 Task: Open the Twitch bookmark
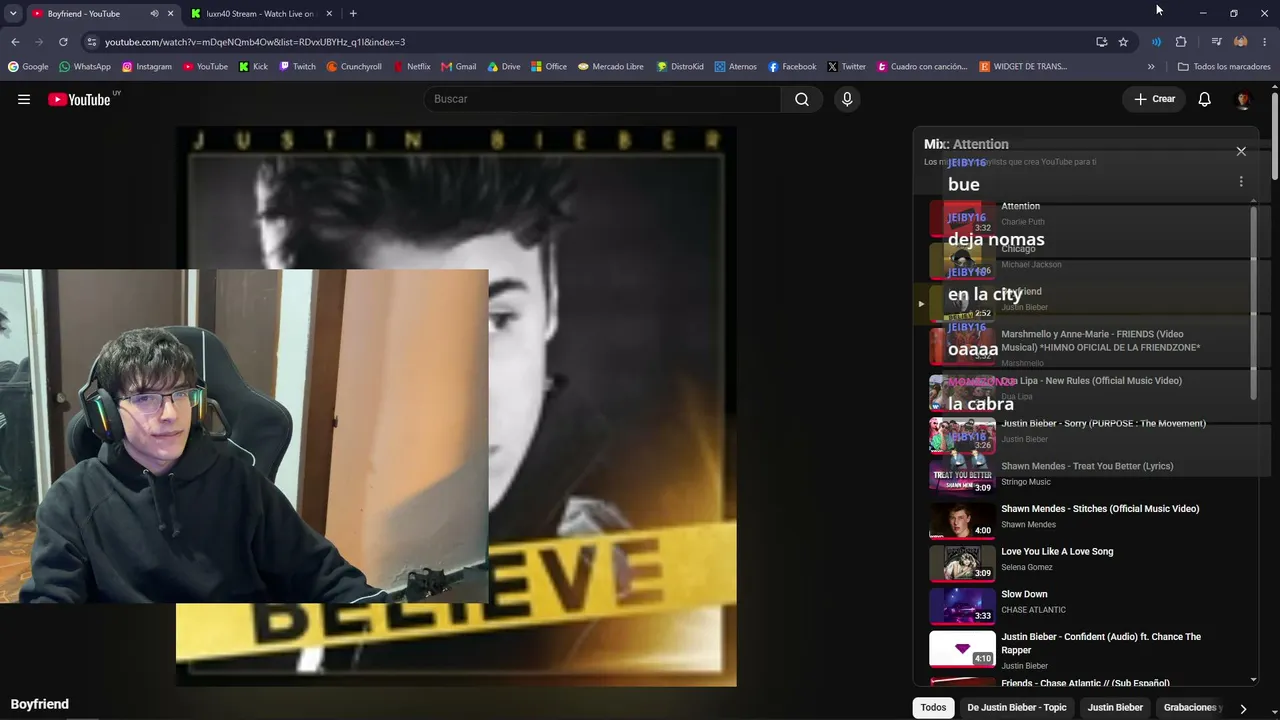(x=297, y=67)
